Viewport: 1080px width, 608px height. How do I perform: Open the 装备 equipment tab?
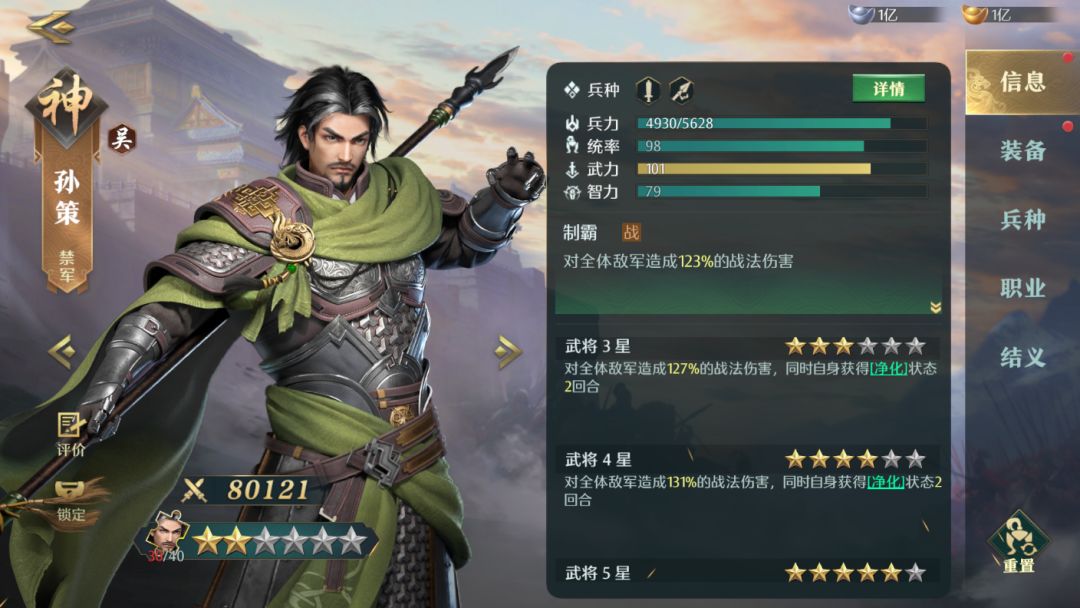pyautogui.click(x=1022, y=150)
